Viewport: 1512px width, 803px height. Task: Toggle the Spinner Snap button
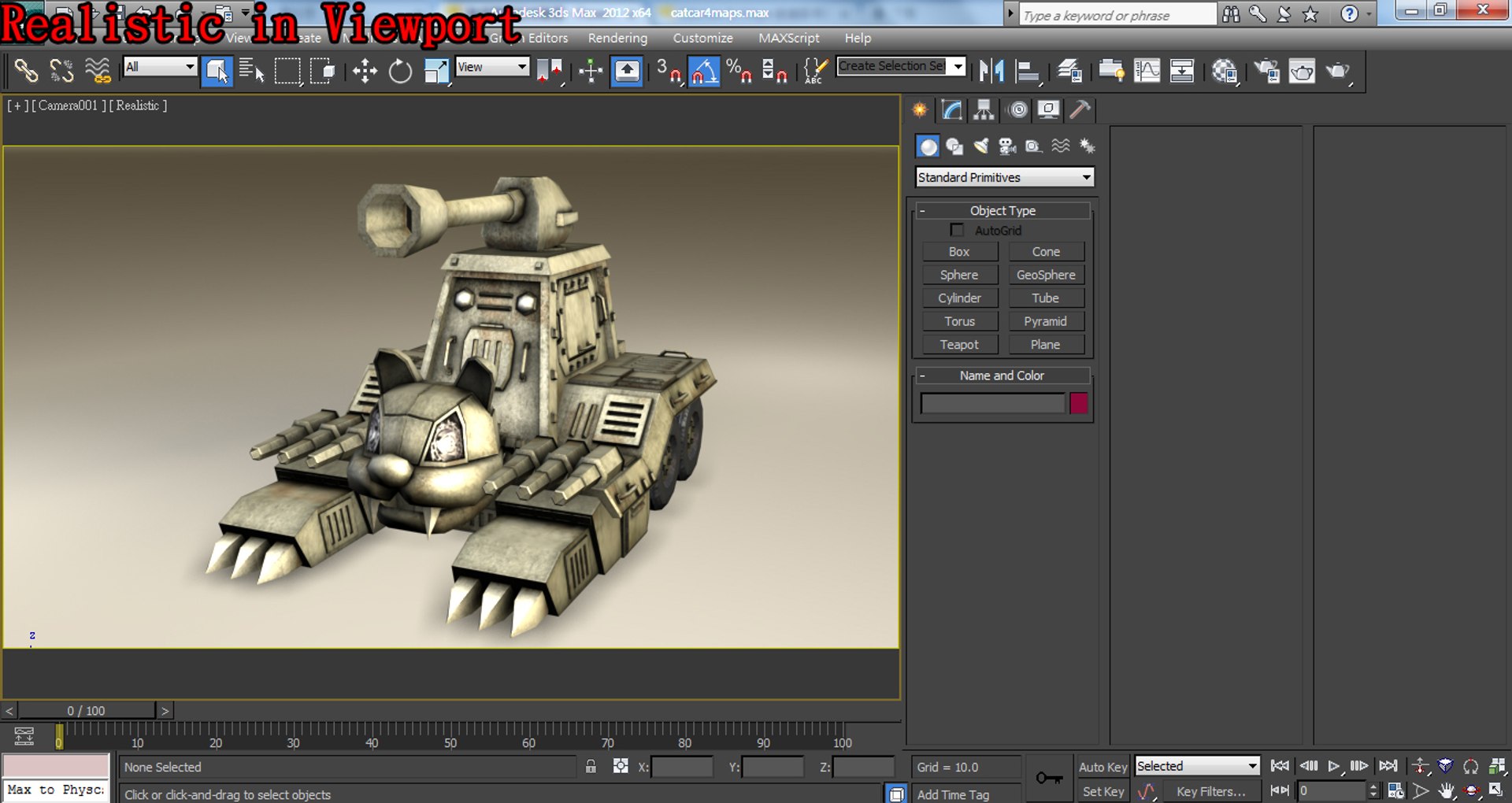click(774, 72)
